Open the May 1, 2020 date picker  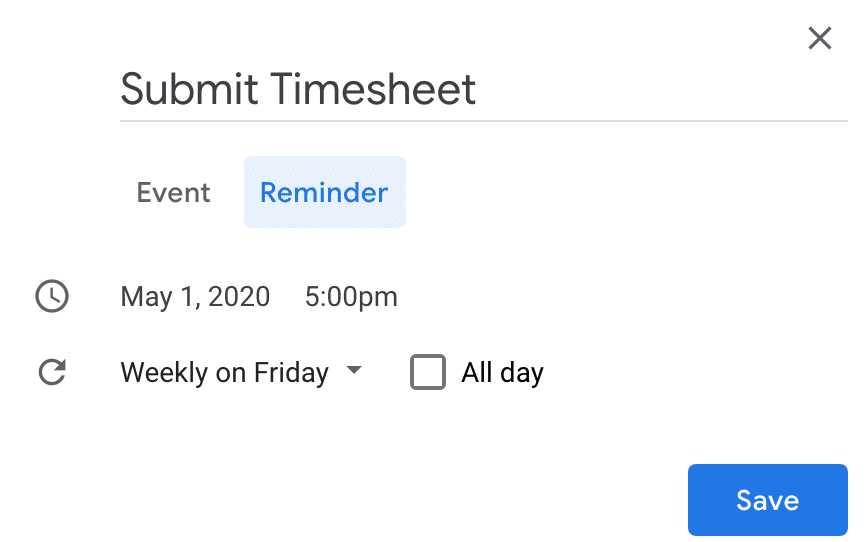pos(195,297)
